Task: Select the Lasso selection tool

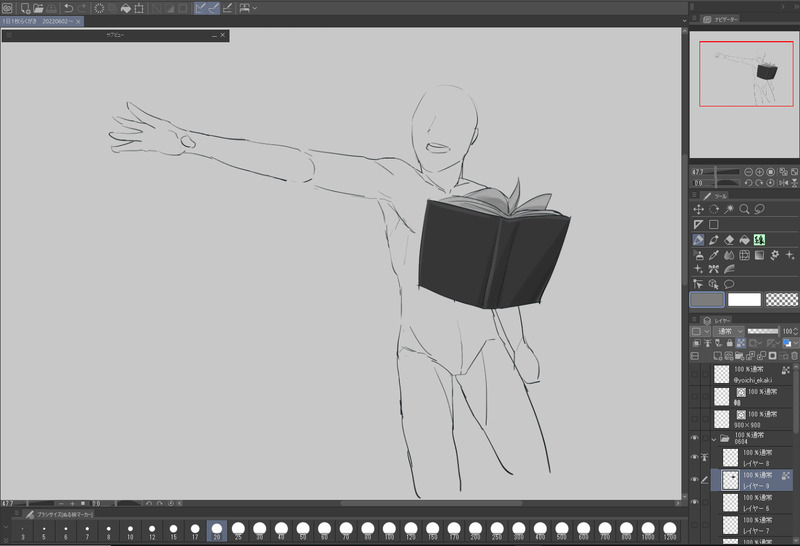Action: (760, 209)
